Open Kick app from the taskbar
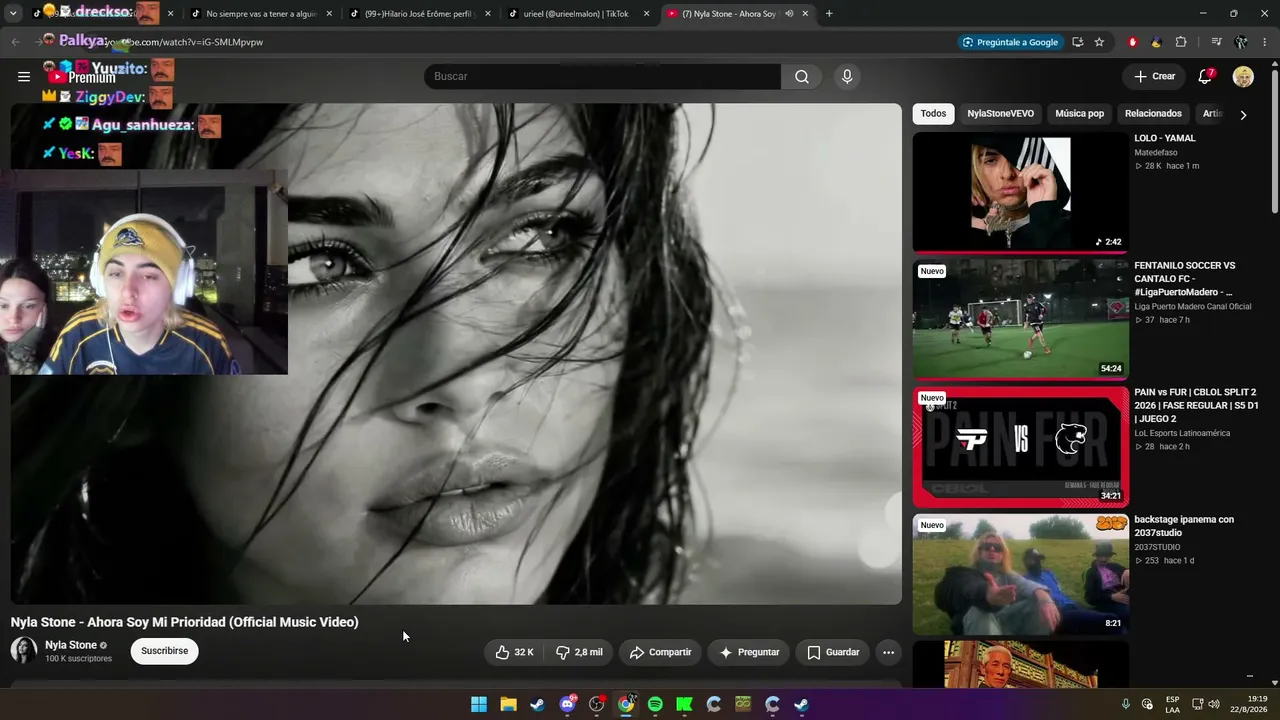 point(684,704)
